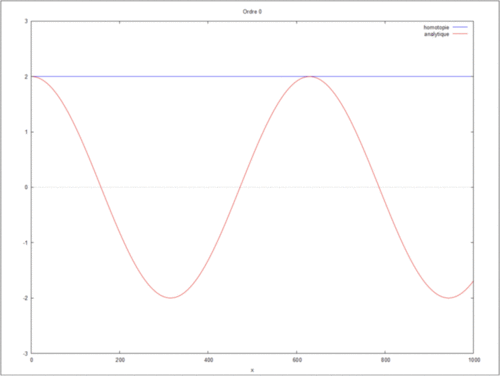Select the "homotopie" legend label
The height and width of the screenshot is (376, 500).
(436, 27)
